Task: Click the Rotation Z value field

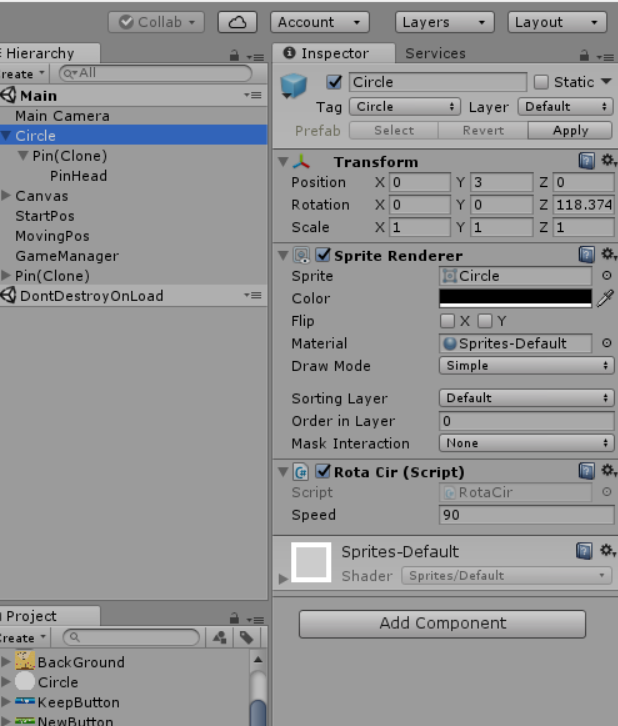Action: pyautogui.click(x=584, y=204)
